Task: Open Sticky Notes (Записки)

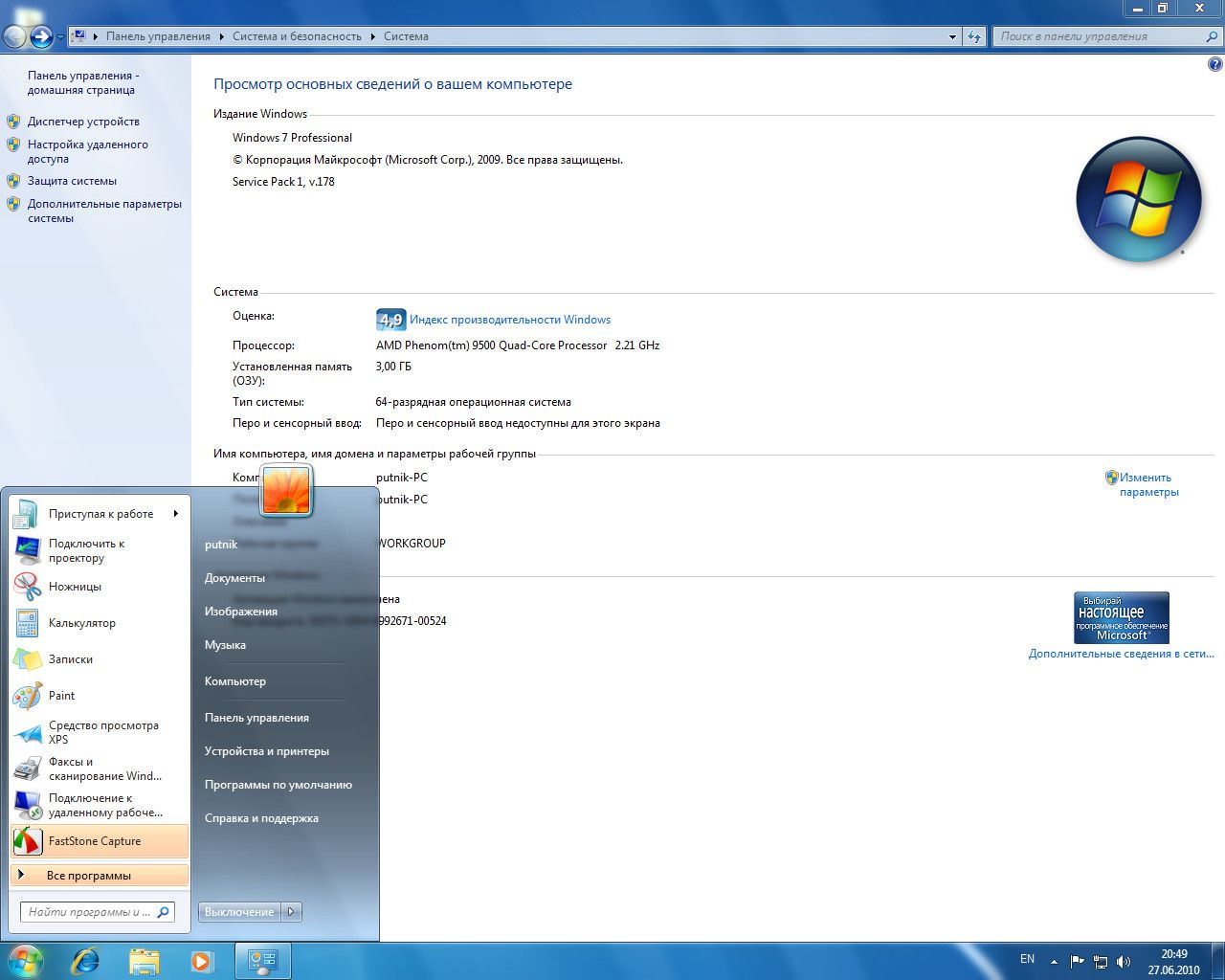Action: [71, 659]
